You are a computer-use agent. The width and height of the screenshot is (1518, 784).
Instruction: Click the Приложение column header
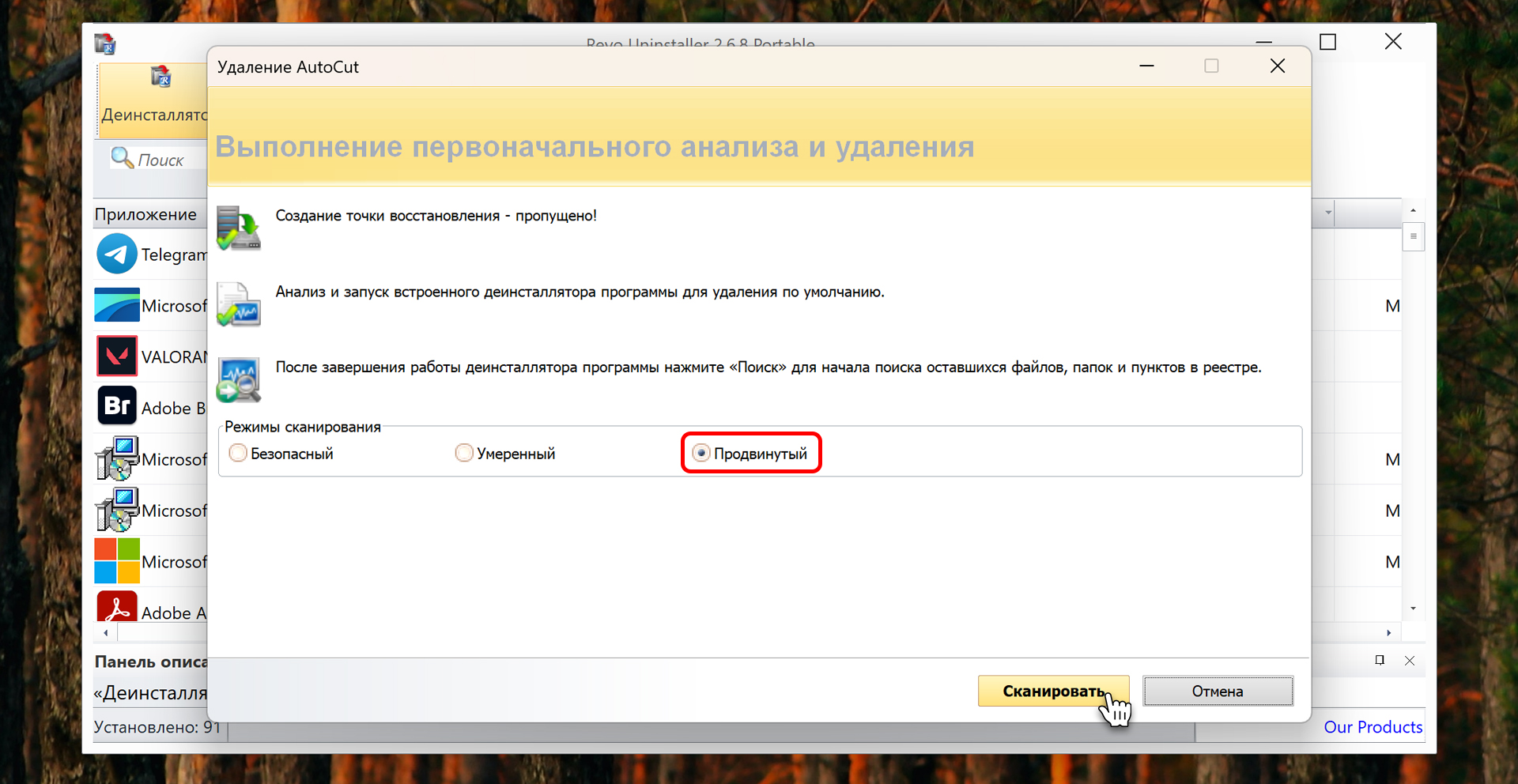coord(146,214)
